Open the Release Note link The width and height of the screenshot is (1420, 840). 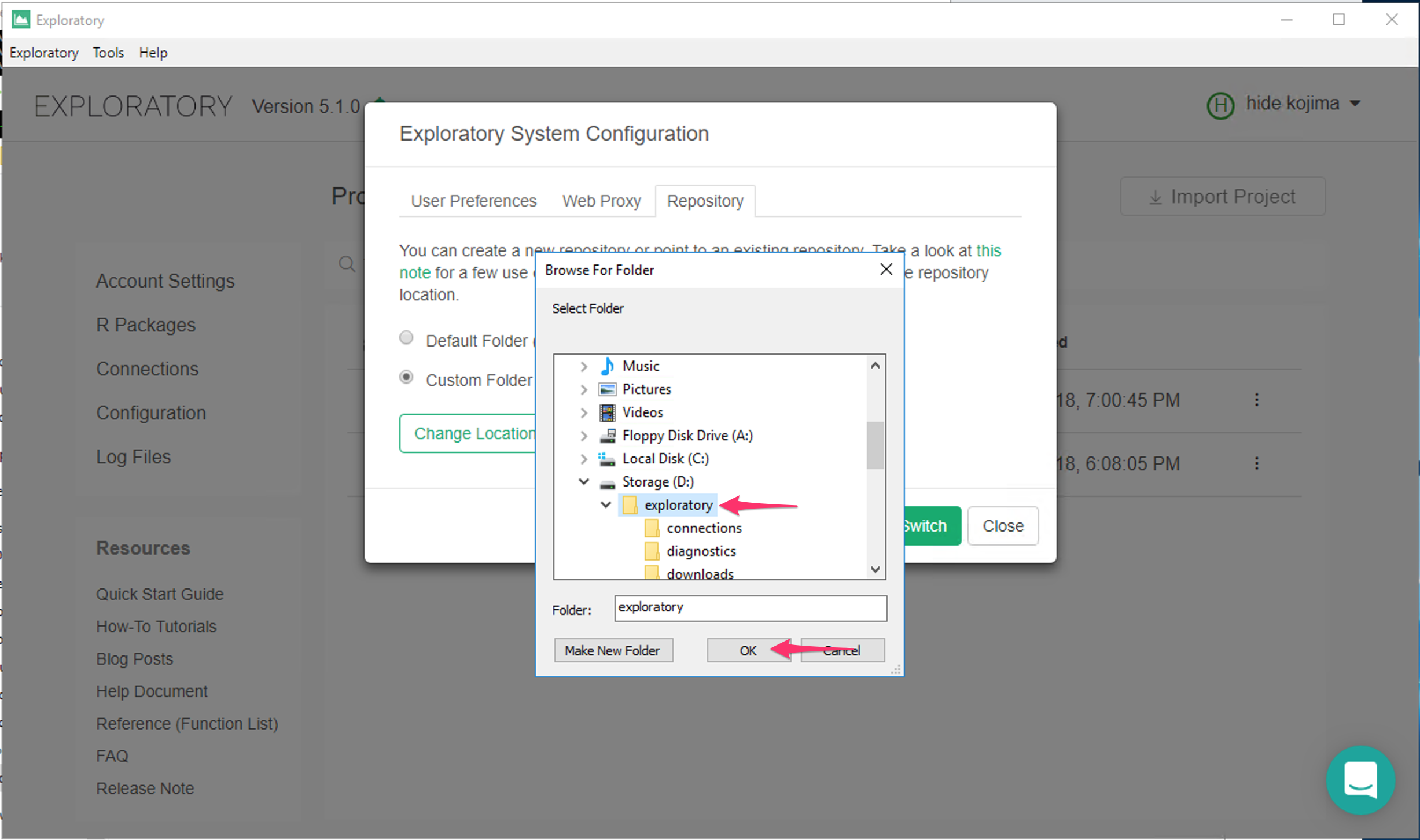[145, 789]
